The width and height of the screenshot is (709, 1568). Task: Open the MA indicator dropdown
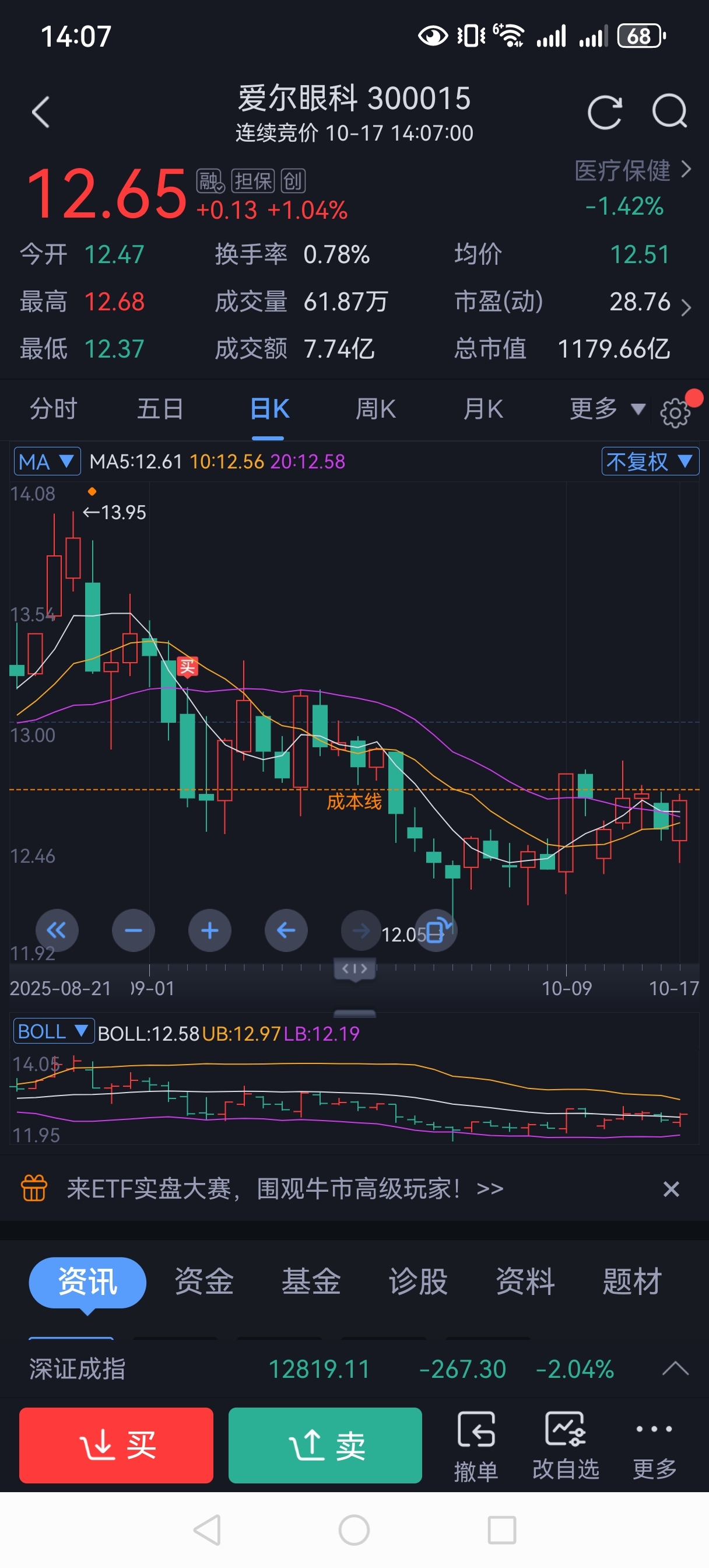pos(47,461)
